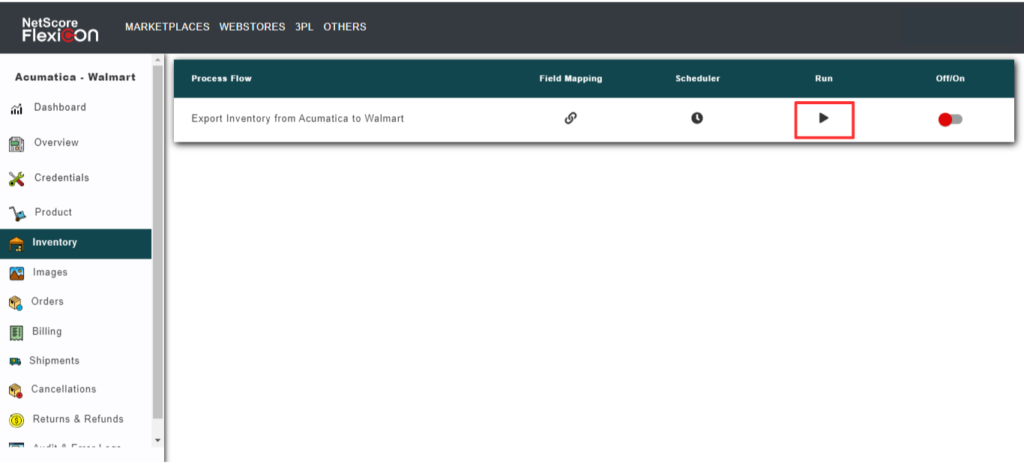Open Field Mapping link icon

pos(570,118)
